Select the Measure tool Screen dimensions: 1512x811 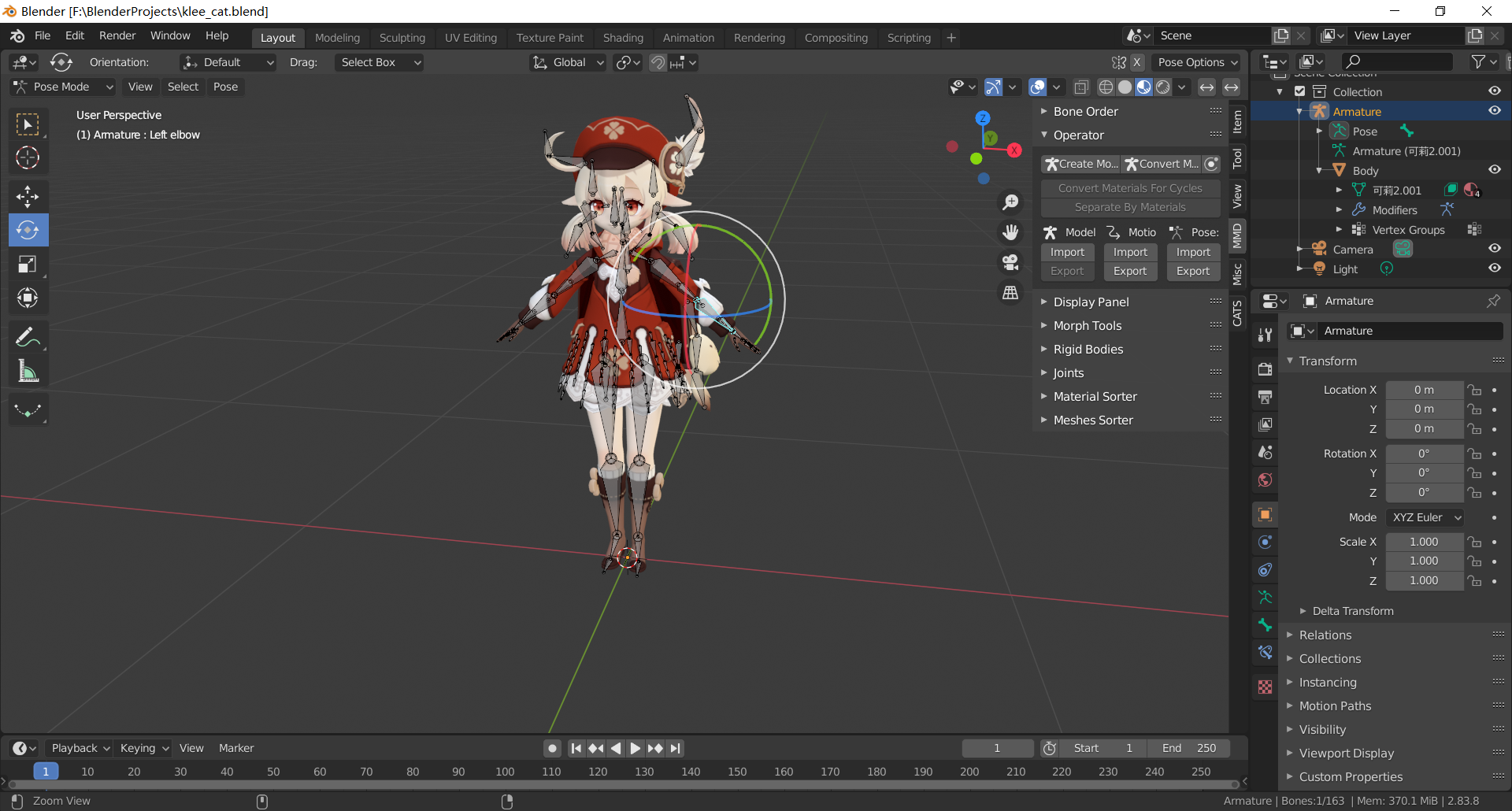(x=28, y=372)
